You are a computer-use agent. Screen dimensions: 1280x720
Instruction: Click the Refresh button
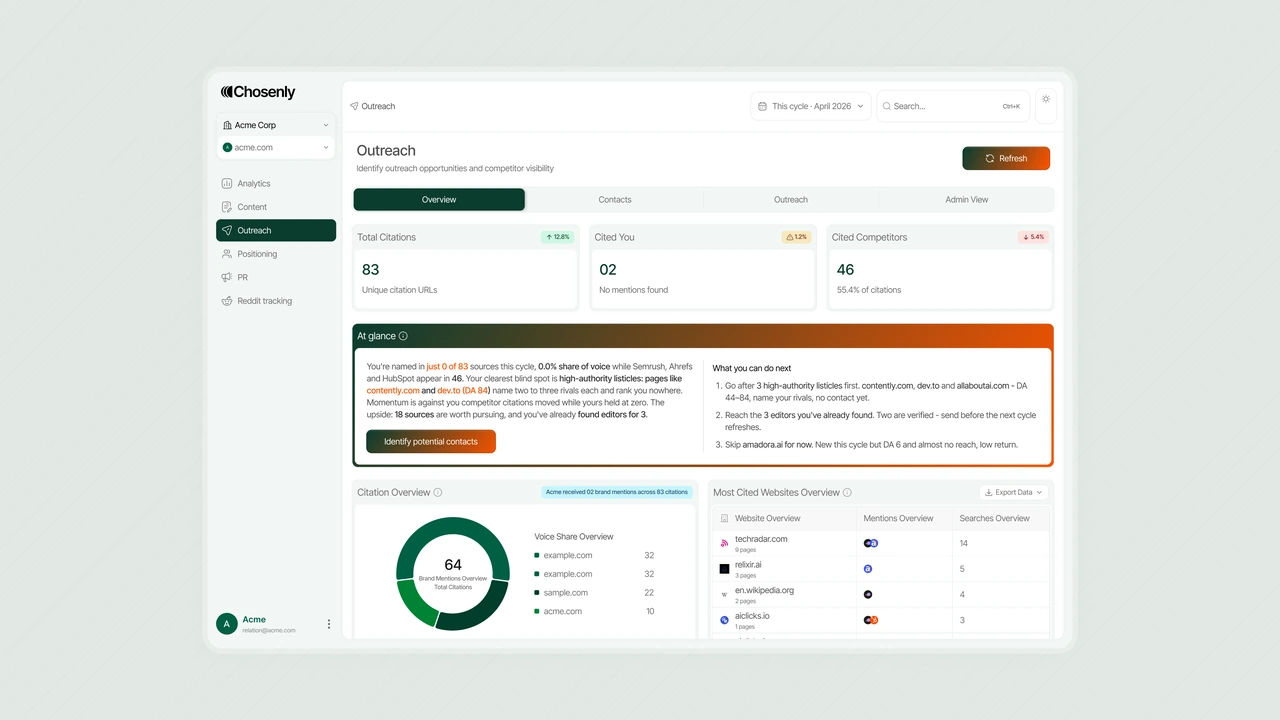tap(1006, 158)
